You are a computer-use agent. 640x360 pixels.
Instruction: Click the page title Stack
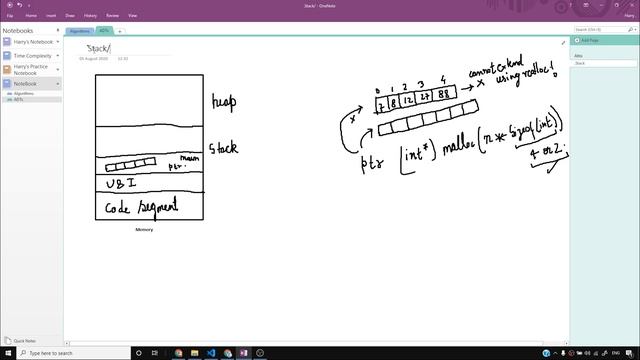(x=98, y=49)
